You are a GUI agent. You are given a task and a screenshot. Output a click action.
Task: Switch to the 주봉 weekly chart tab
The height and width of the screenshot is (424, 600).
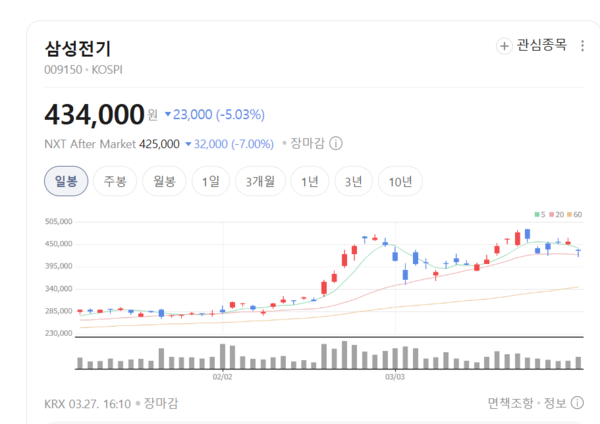click(x=115, y=181)
